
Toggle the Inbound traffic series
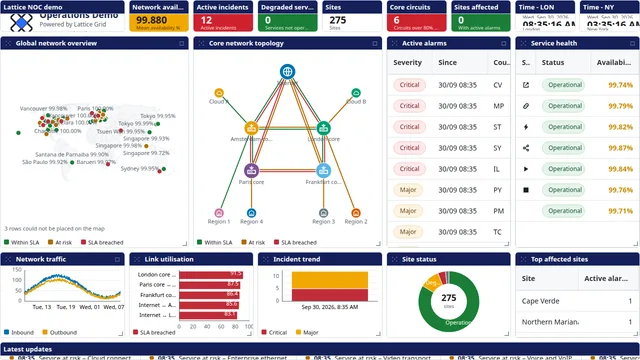pos(19,332)
